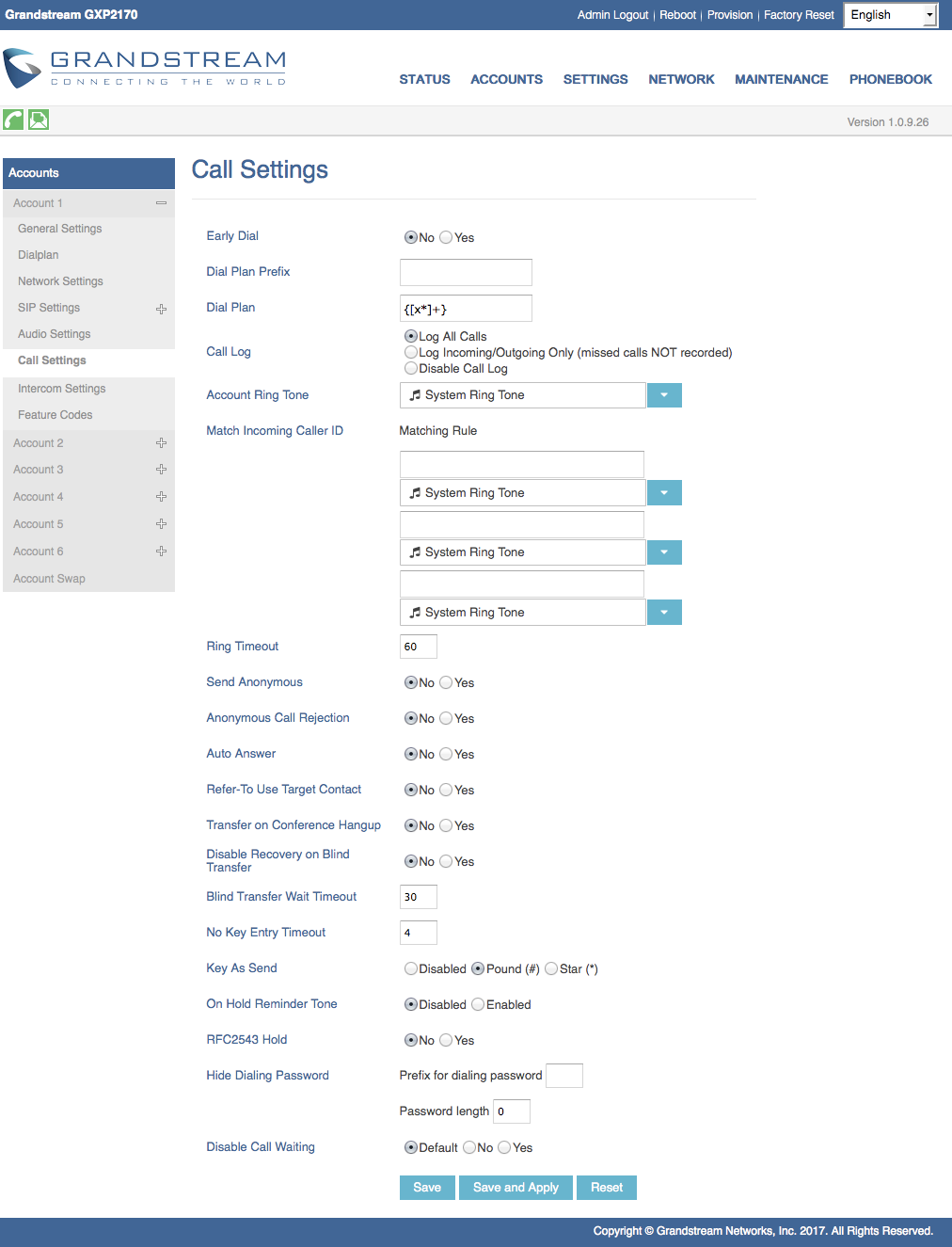Choose Star (*) for Key As Send
Viewport: 952px width, 1247px height.
tap(551, 968)
